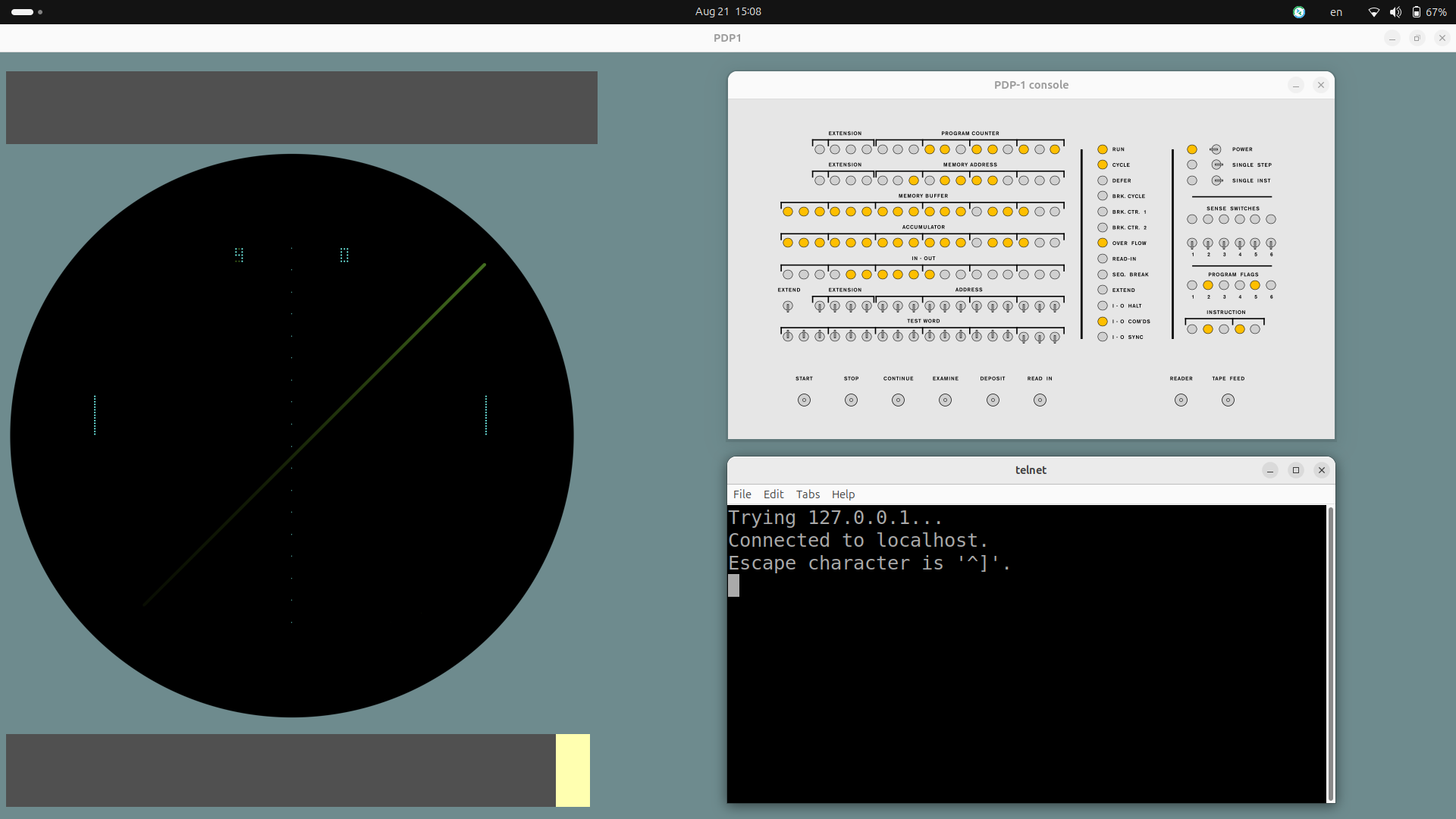Image resolution: width=1456 pixels, height=819 pixels.
Task: Flip sense switch number 1
Action: click(1192, 243)
